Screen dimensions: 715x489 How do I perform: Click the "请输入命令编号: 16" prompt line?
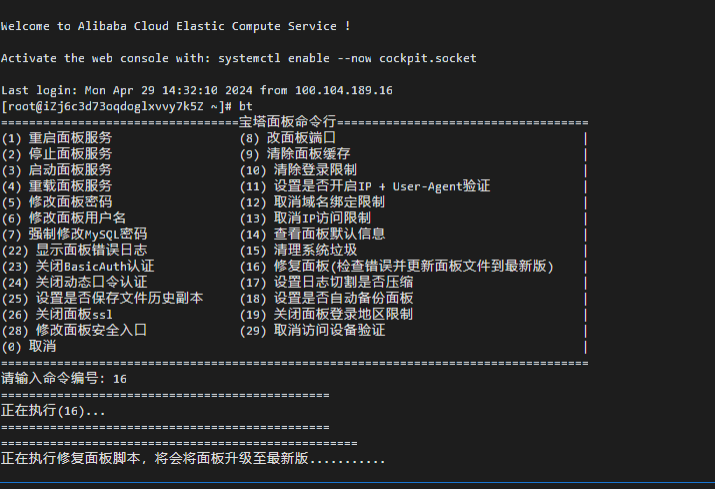point(64,379)
